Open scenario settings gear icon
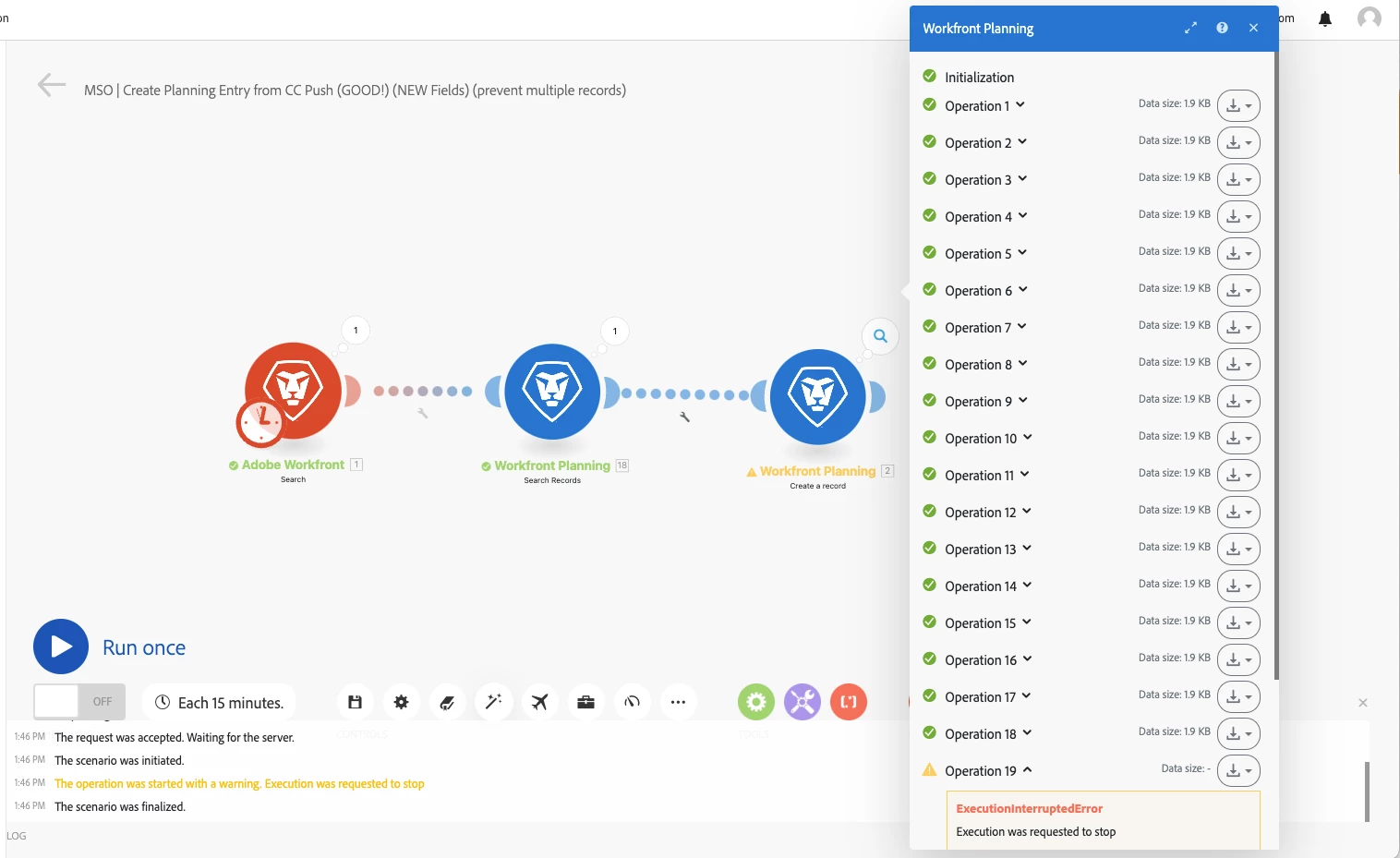 (401, 702)
